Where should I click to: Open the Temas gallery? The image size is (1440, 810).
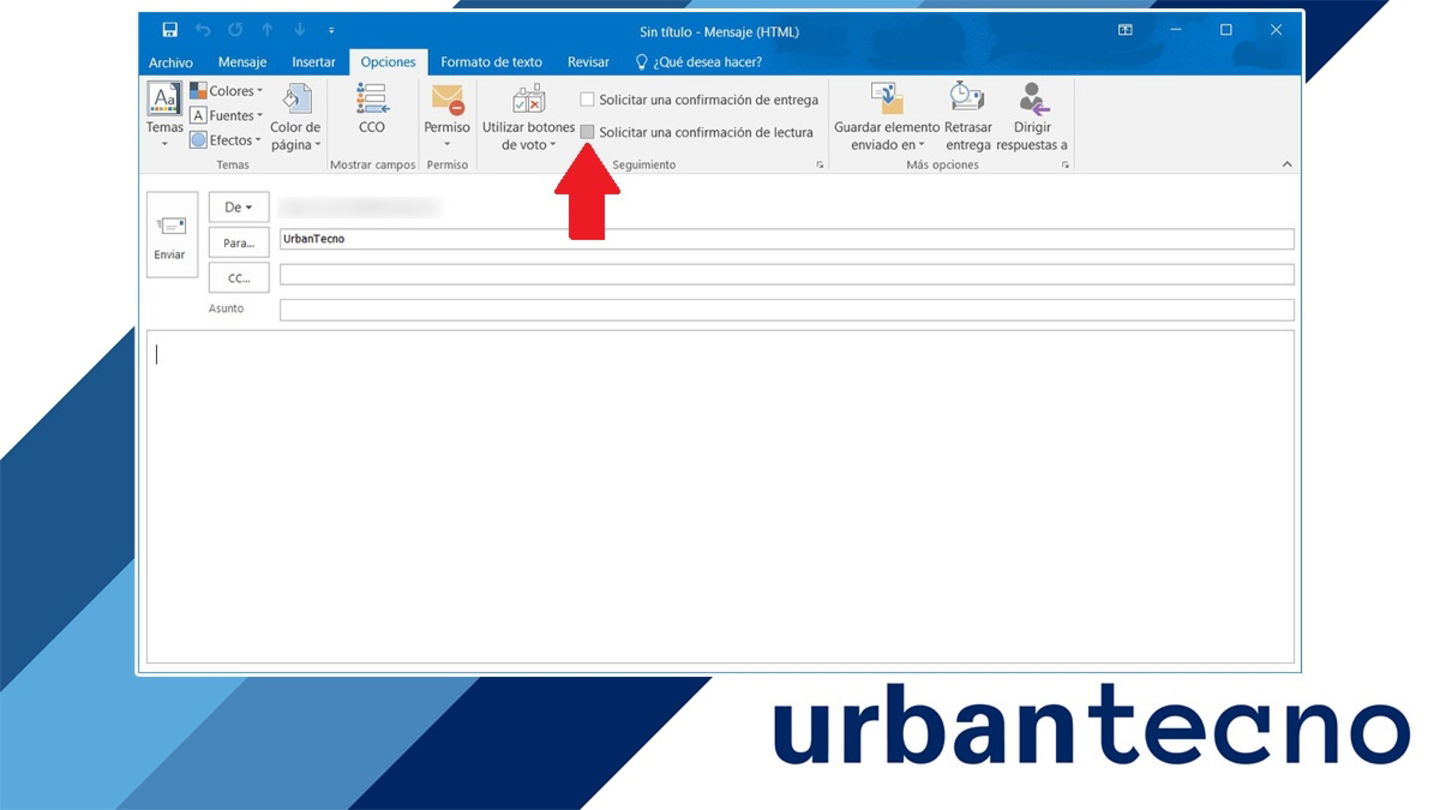(x=164, y=116)
